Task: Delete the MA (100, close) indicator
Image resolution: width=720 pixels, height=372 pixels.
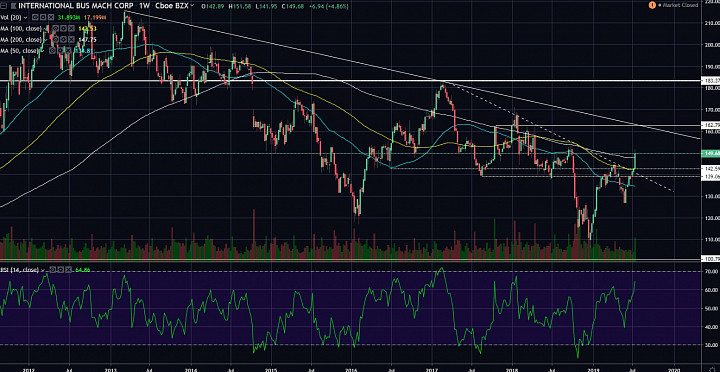Action: (71, 28)
